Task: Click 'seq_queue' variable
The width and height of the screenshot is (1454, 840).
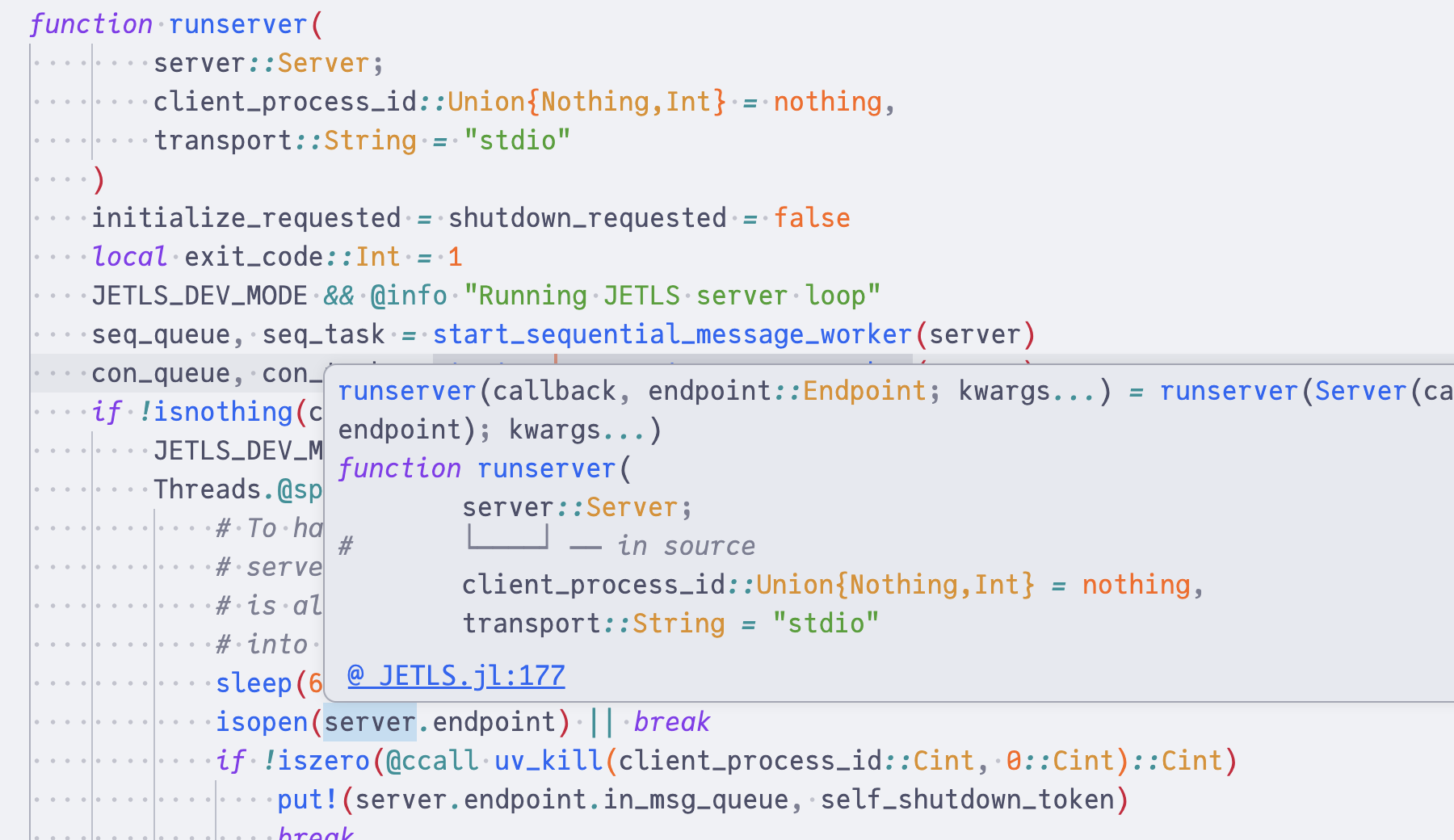Action: 161,334
